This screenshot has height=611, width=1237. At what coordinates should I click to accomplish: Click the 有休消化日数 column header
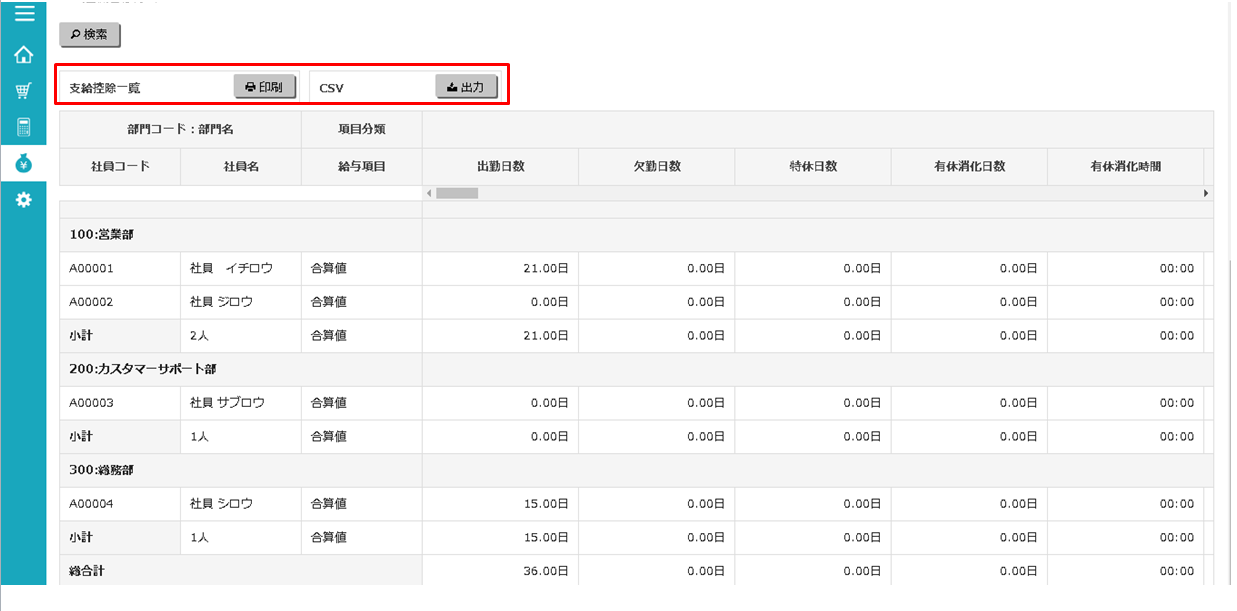click(x=969, y=167)
